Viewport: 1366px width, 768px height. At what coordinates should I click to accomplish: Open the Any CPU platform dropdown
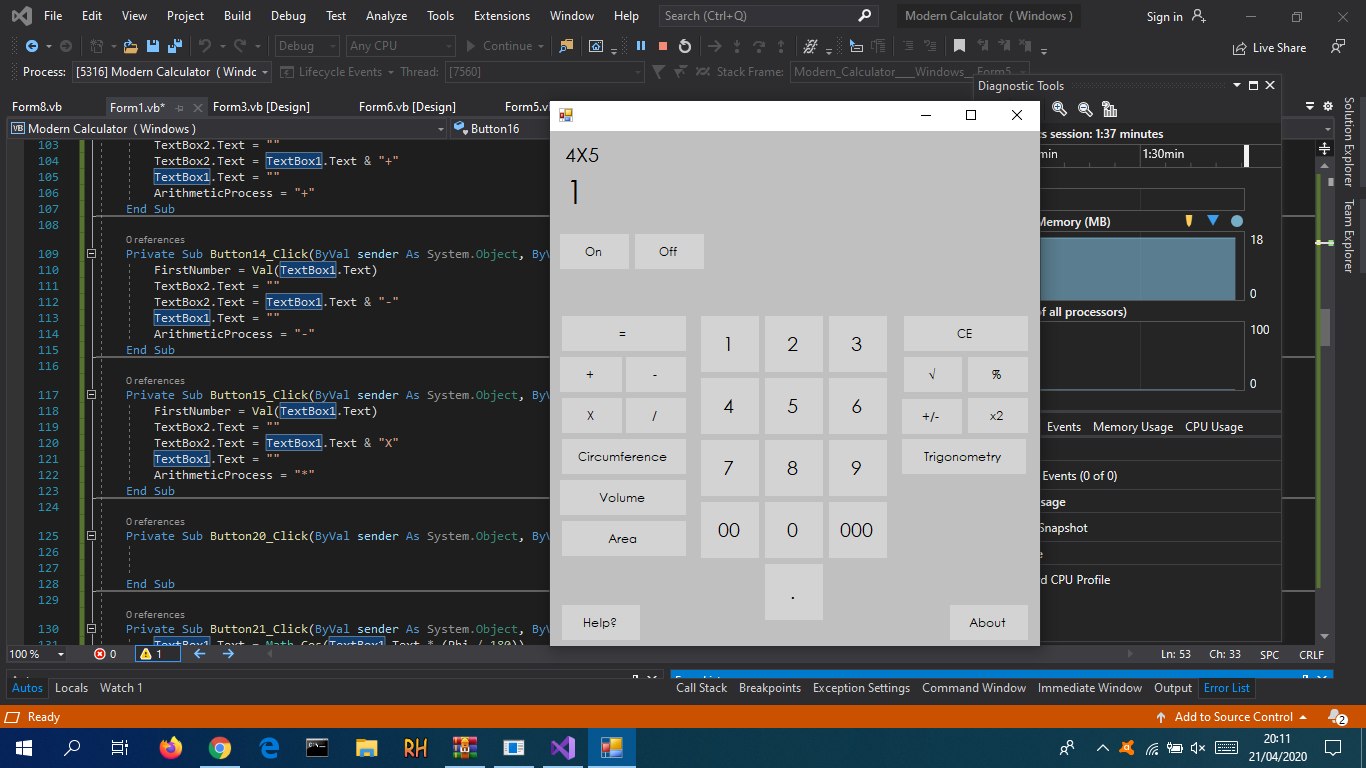pyautogui.click(x=400, y=46)
